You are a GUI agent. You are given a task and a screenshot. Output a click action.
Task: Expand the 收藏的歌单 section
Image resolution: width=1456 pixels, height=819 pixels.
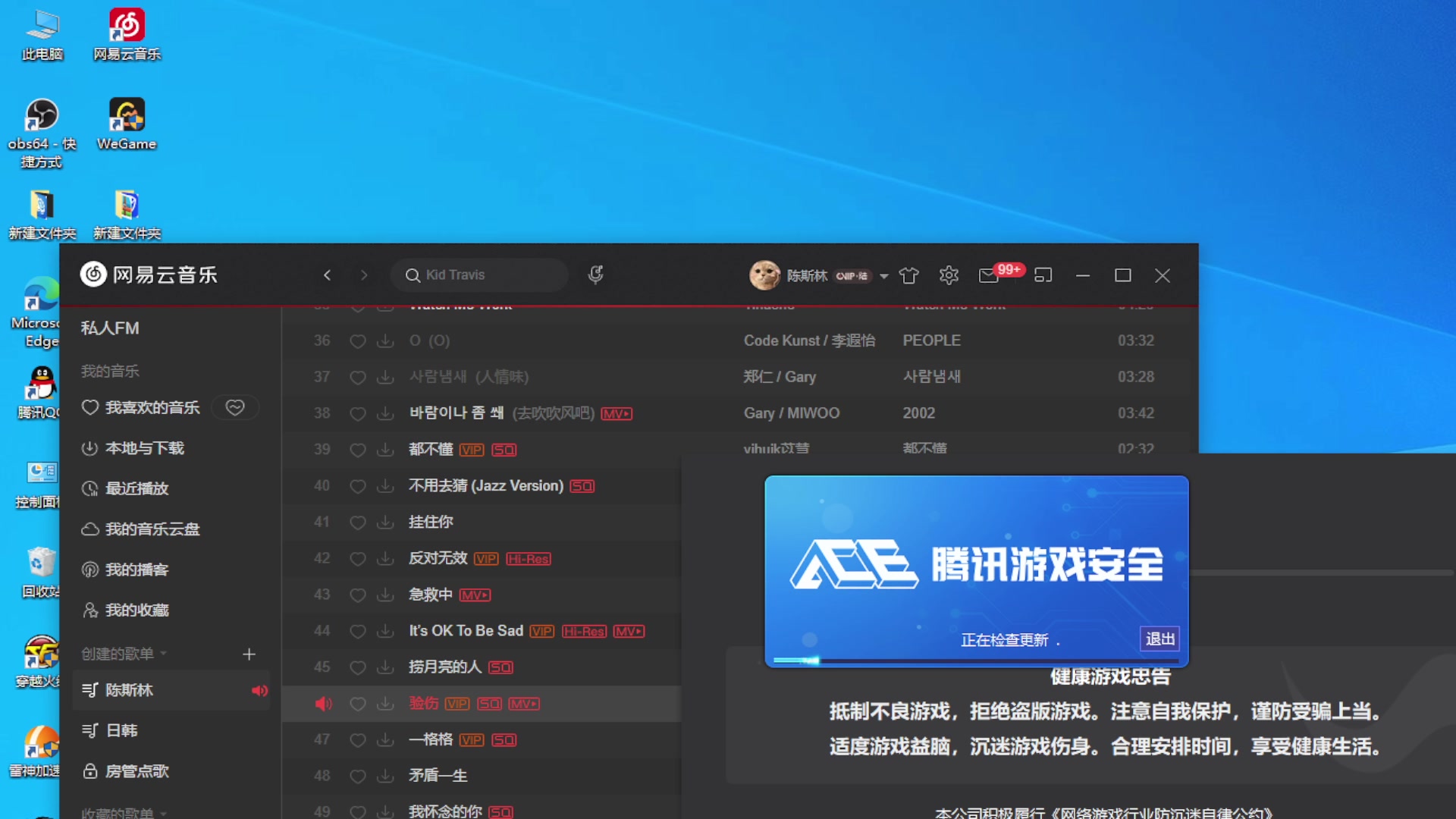pos(124,812)
